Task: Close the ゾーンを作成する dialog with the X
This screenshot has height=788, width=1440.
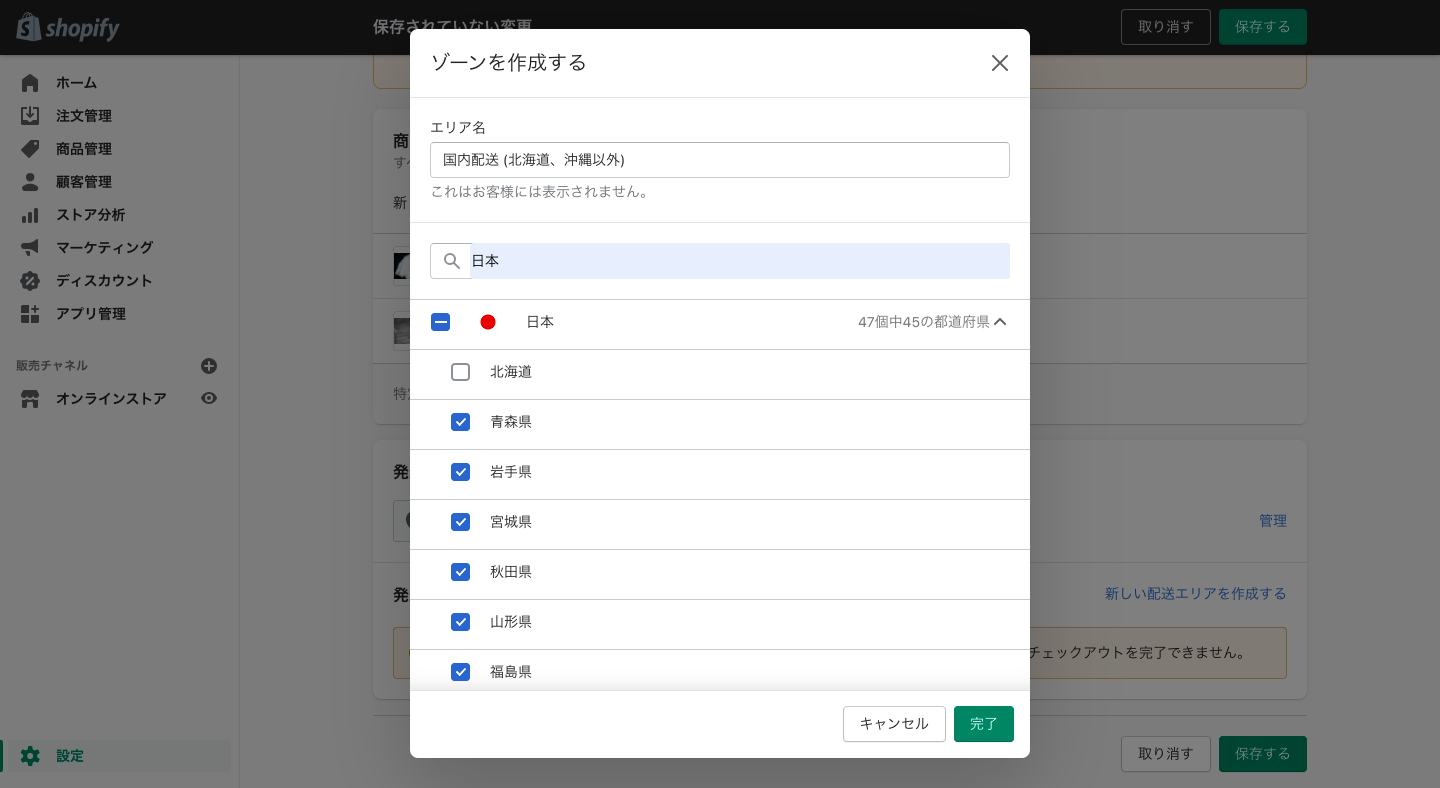Action: tap(999, 63)
